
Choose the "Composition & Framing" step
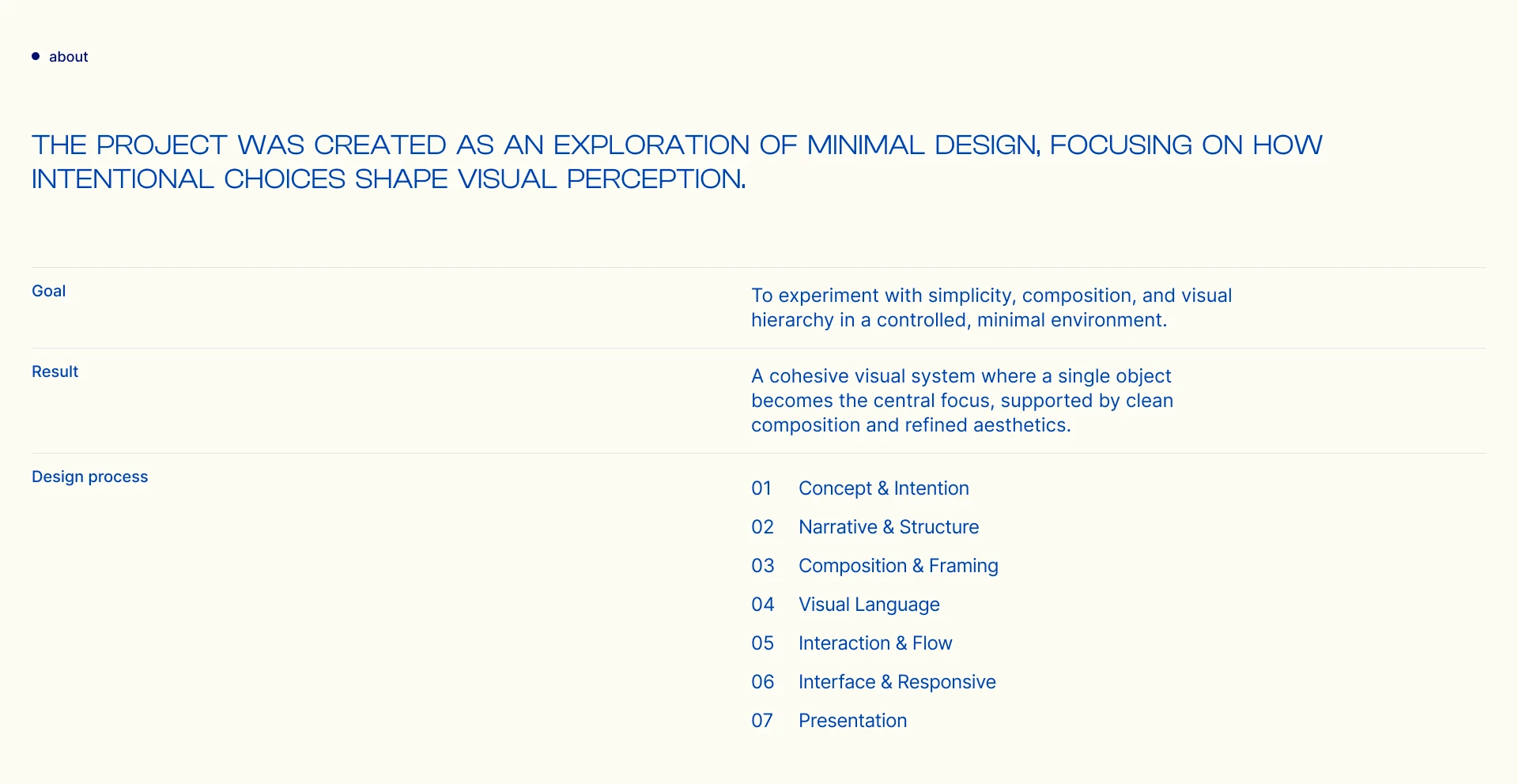pos(898,566)
